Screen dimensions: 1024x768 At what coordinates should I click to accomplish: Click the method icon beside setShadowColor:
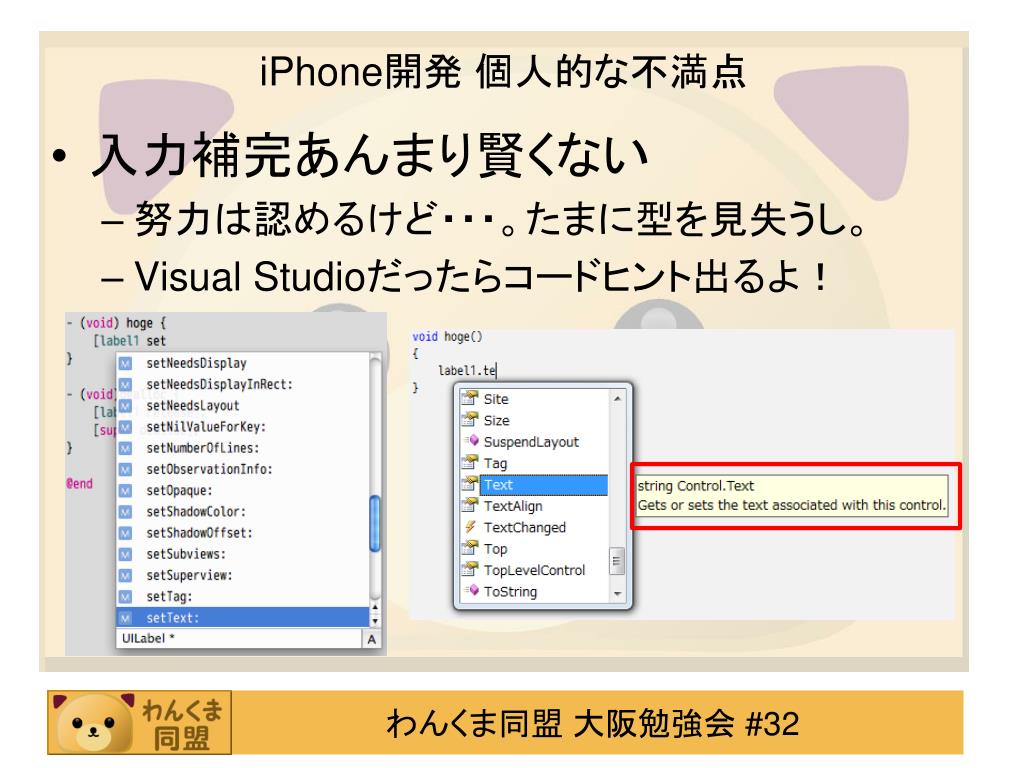[125, 512]
